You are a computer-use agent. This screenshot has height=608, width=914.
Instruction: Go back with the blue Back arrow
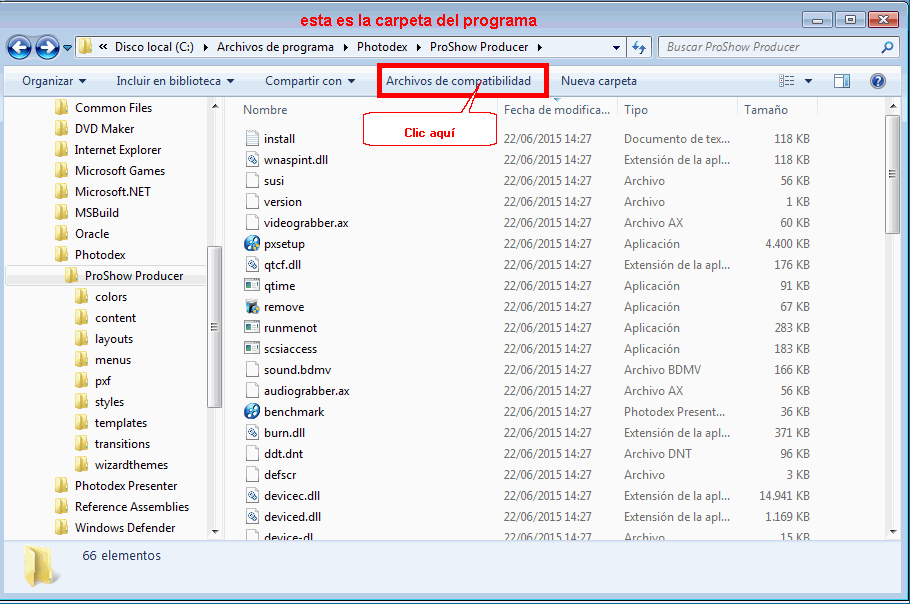click(x=19, y=47)
